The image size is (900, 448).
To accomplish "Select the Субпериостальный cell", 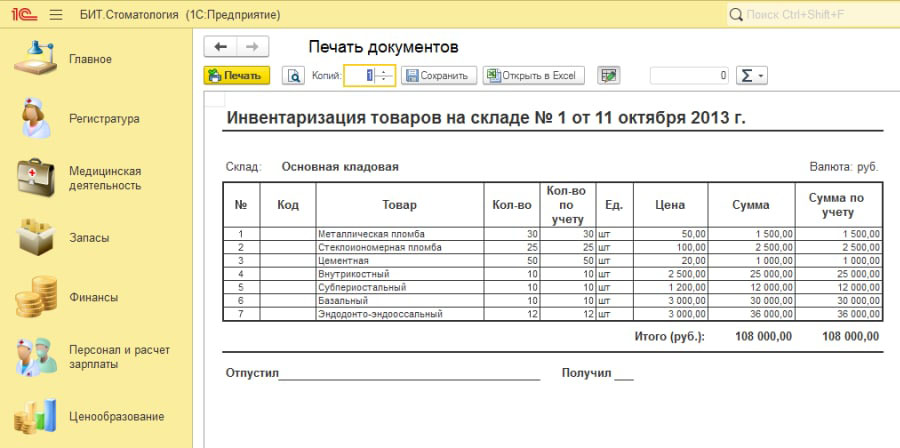I will pyautogui.click(x=399, y=287).
